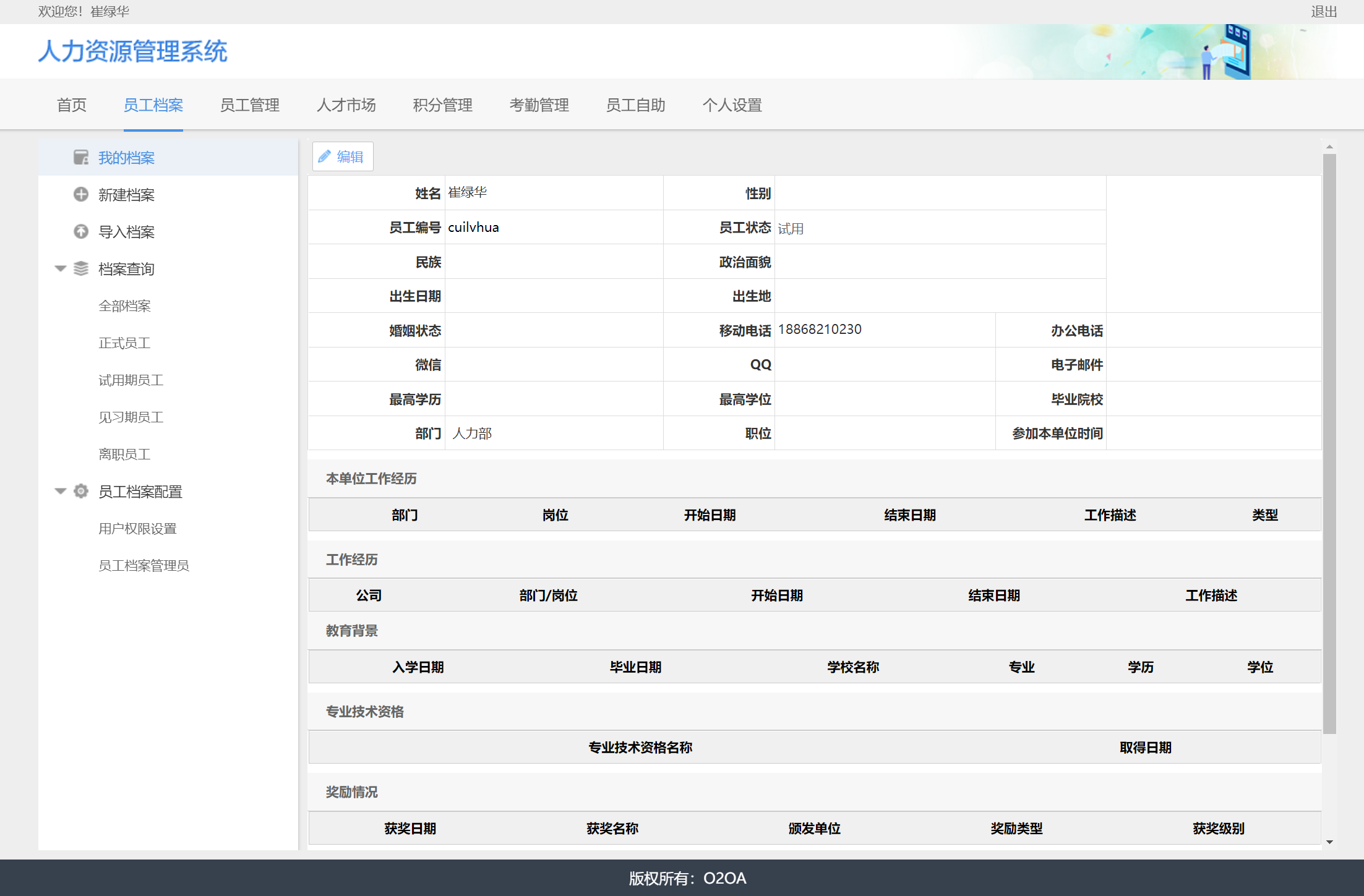Click the stacked layers icon beside 档案查询
1364x896 pixels.
(x=81, y=268)
